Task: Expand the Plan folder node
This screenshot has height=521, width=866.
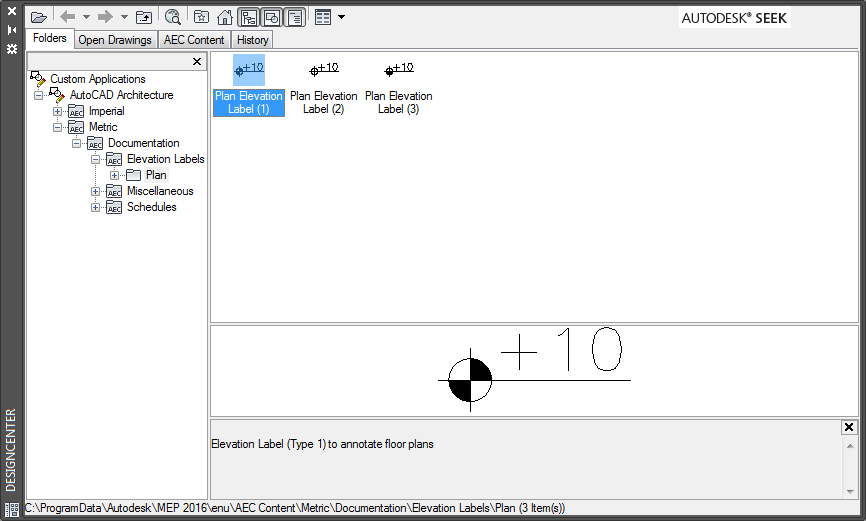Action: pyautogui.click(x=114, y=176)
